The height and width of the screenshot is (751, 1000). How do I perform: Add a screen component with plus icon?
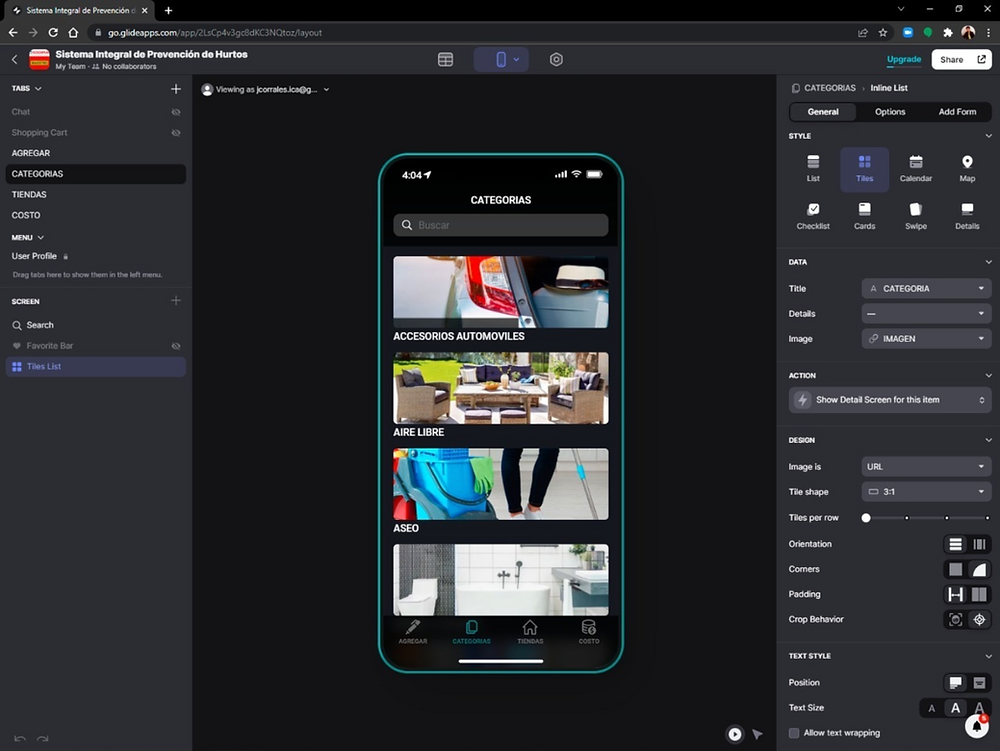coord(176,300)
